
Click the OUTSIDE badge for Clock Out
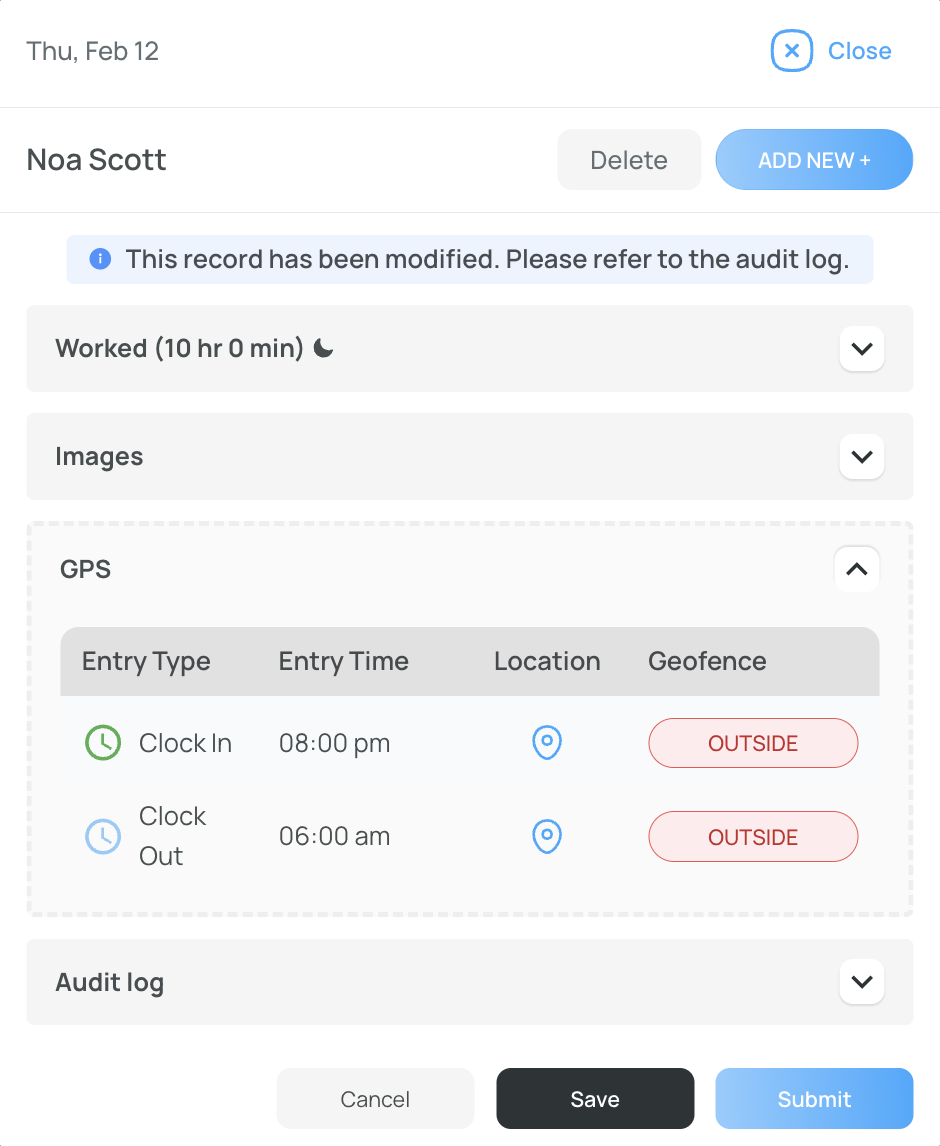pyautogui.click(x=753, y=836)
